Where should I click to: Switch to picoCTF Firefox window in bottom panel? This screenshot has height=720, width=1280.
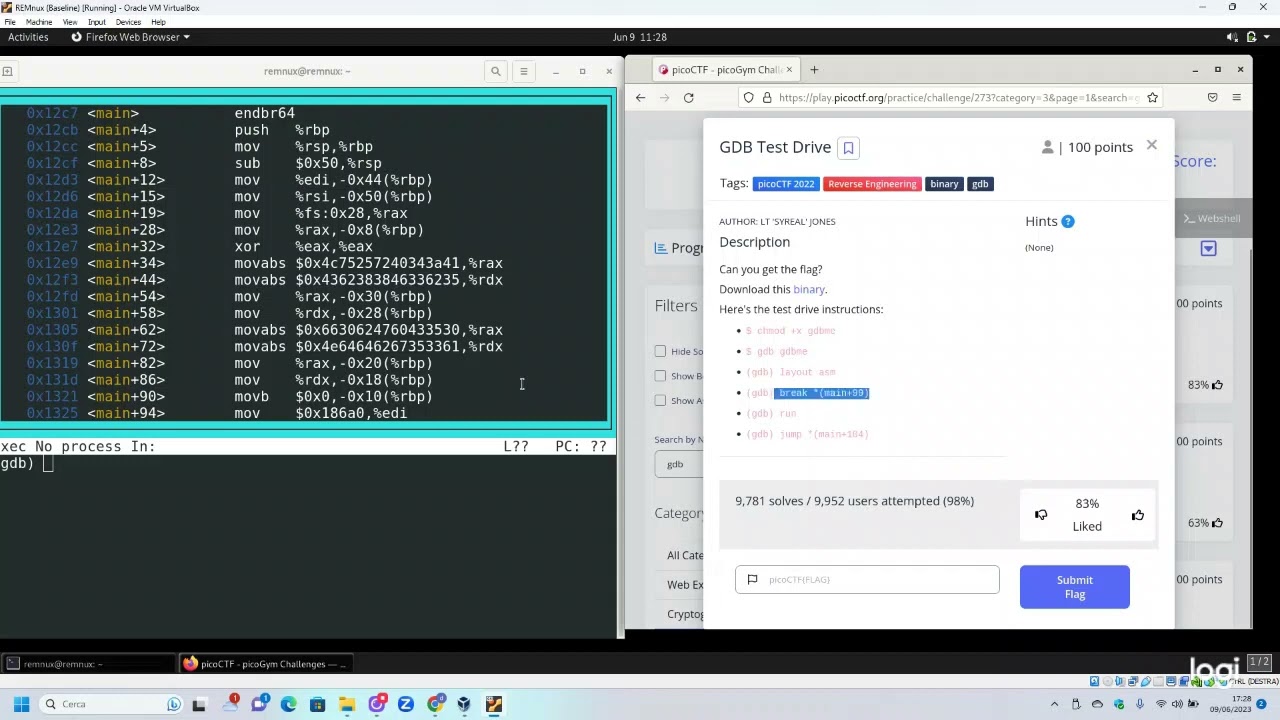(x=266, y=664)
